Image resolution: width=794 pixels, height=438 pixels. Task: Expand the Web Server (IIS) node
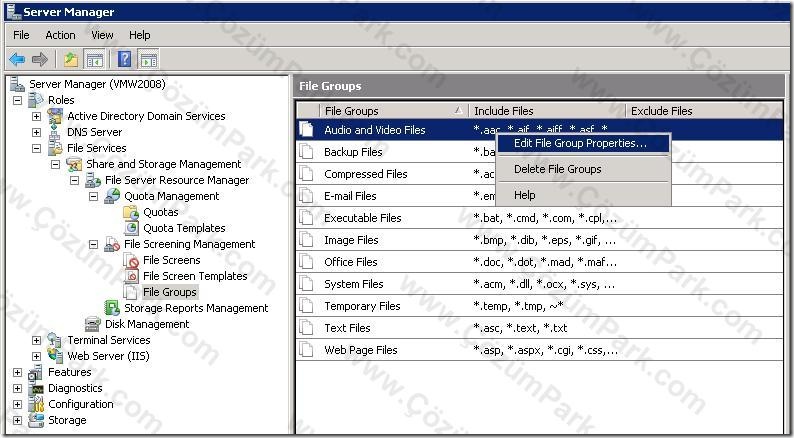pyautogui.click(x=36, y=356)
